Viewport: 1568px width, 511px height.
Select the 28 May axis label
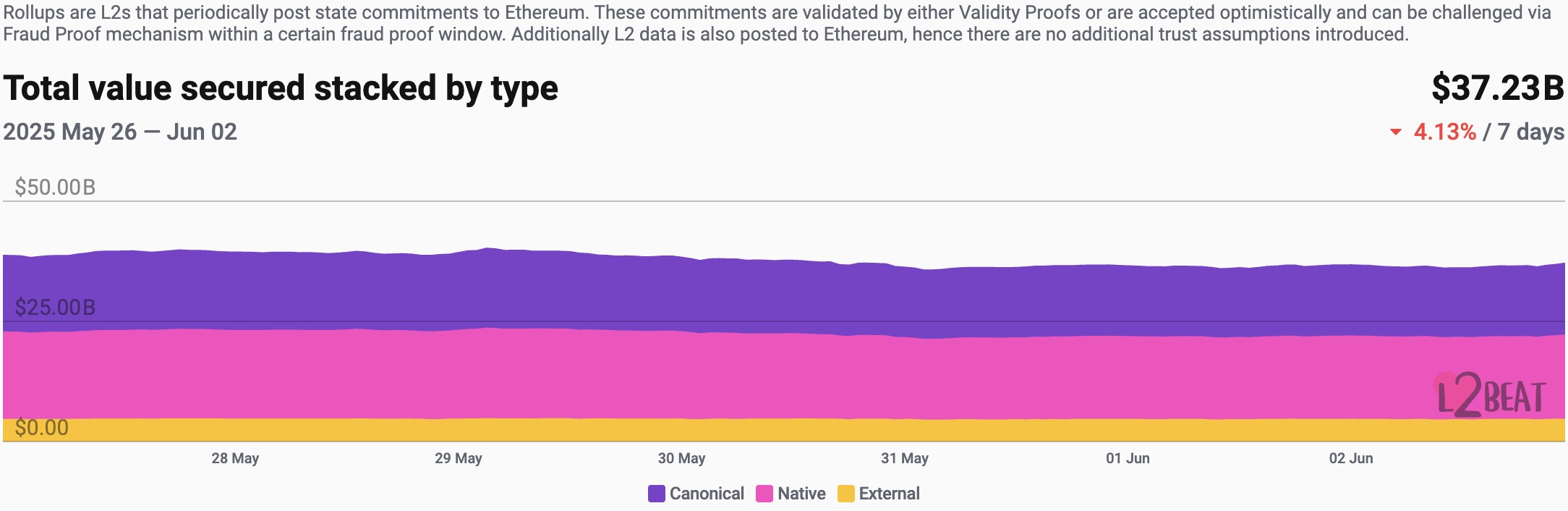[x=235, y=458]
